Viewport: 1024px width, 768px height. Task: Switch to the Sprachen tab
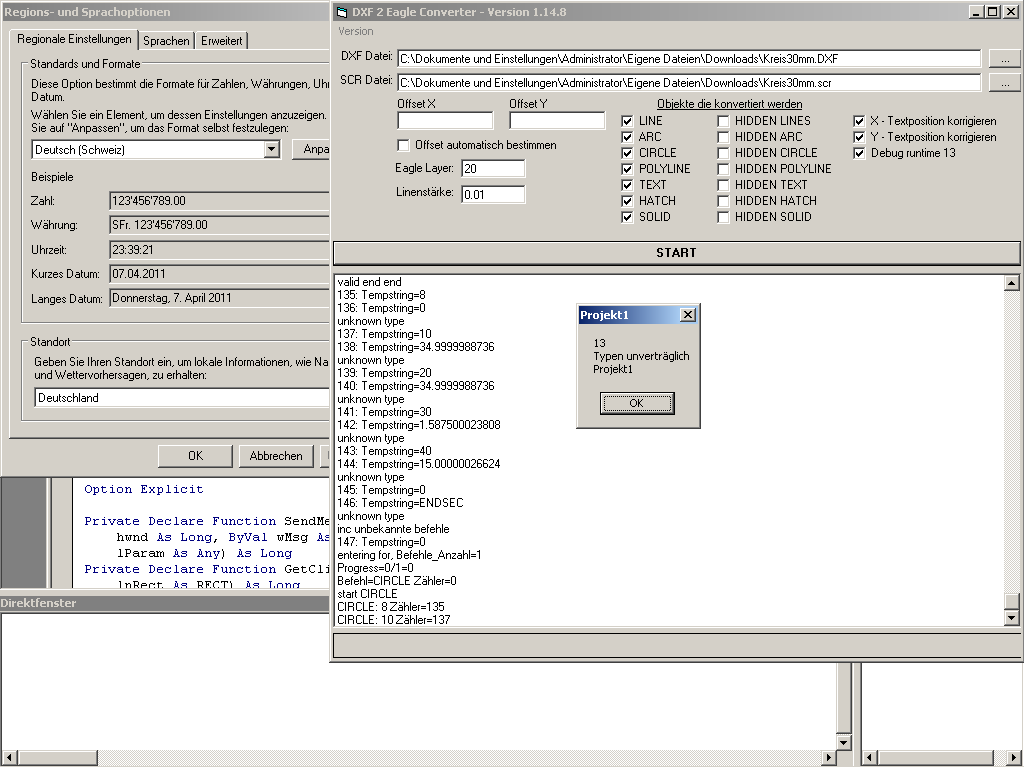tap(166, 40)
